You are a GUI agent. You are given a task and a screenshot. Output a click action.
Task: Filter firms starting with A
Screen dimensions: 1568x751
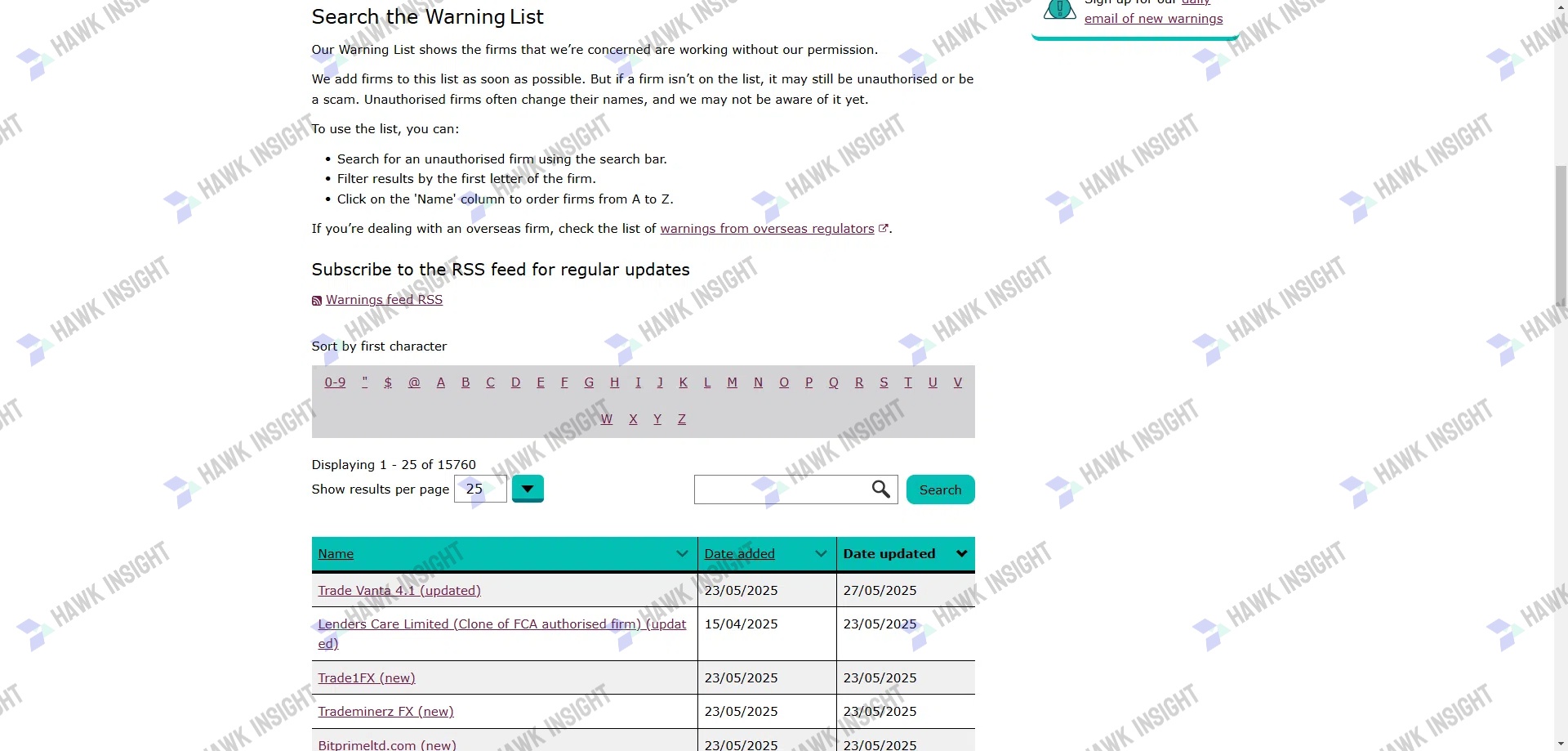click(x=441, y=382)
